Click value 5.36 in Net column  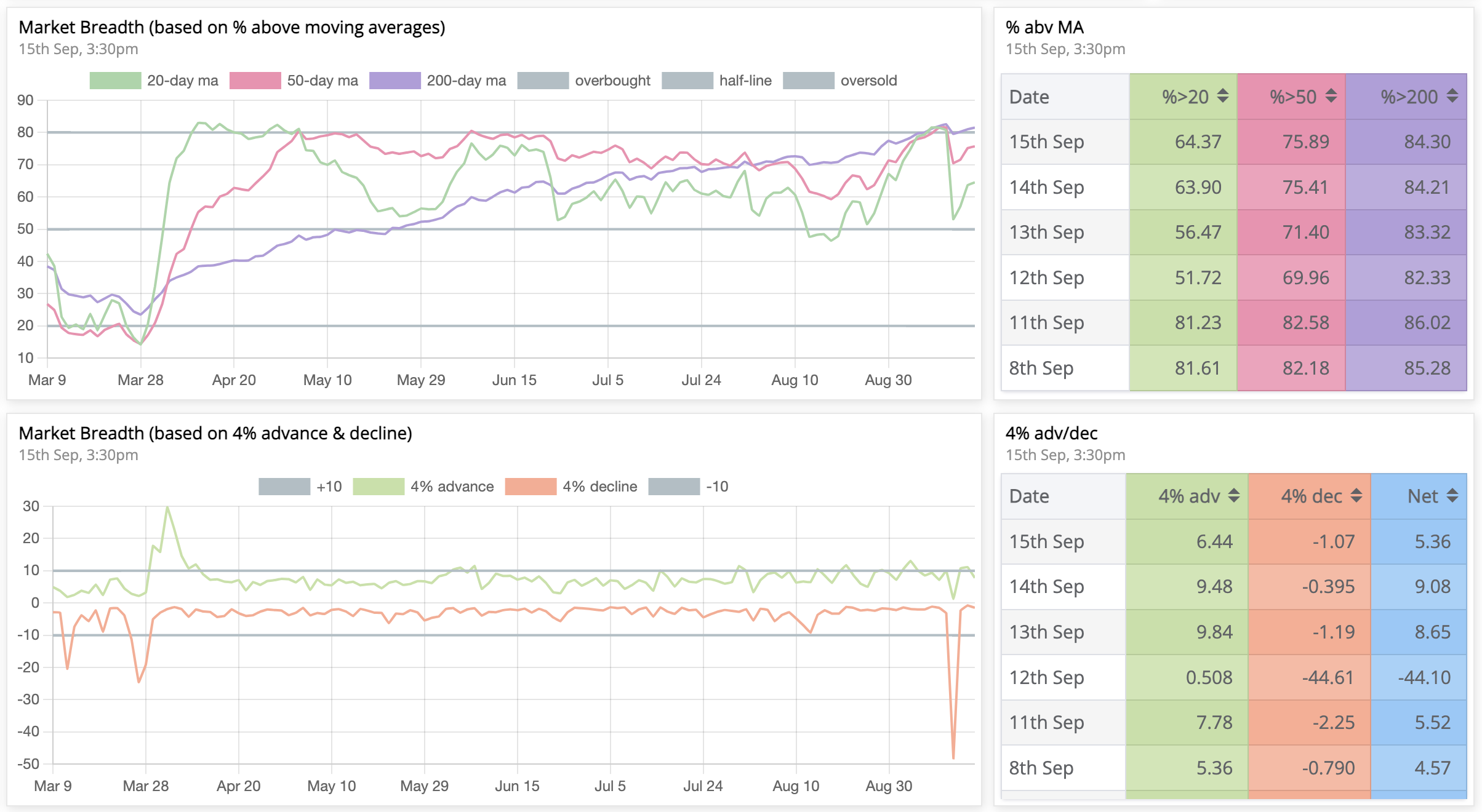click(x=1433, y=541)
